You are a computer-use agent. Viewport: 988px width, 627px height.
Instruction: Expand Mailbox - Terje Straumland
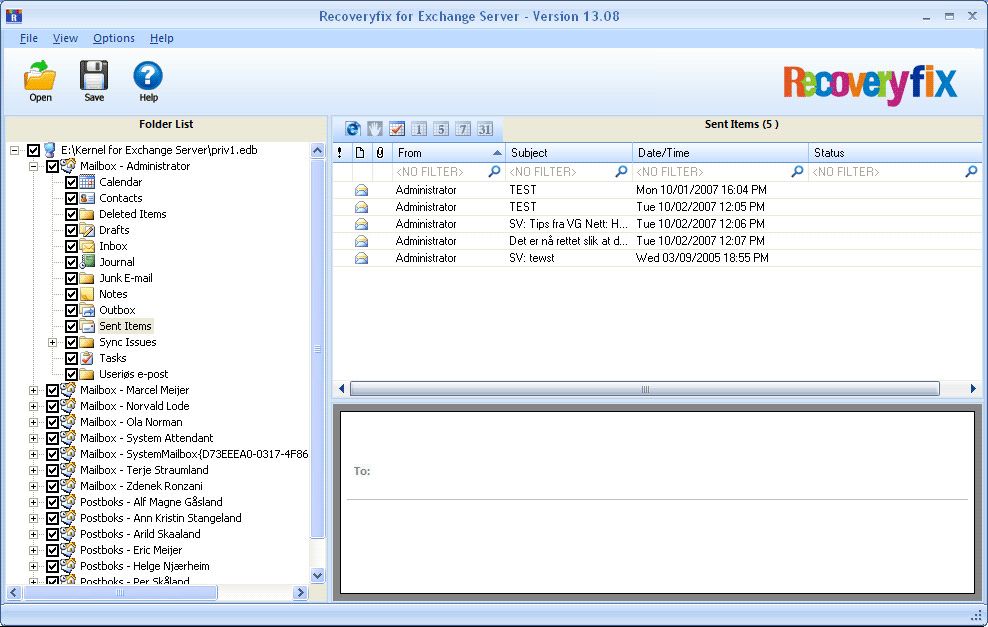(33, 470)
